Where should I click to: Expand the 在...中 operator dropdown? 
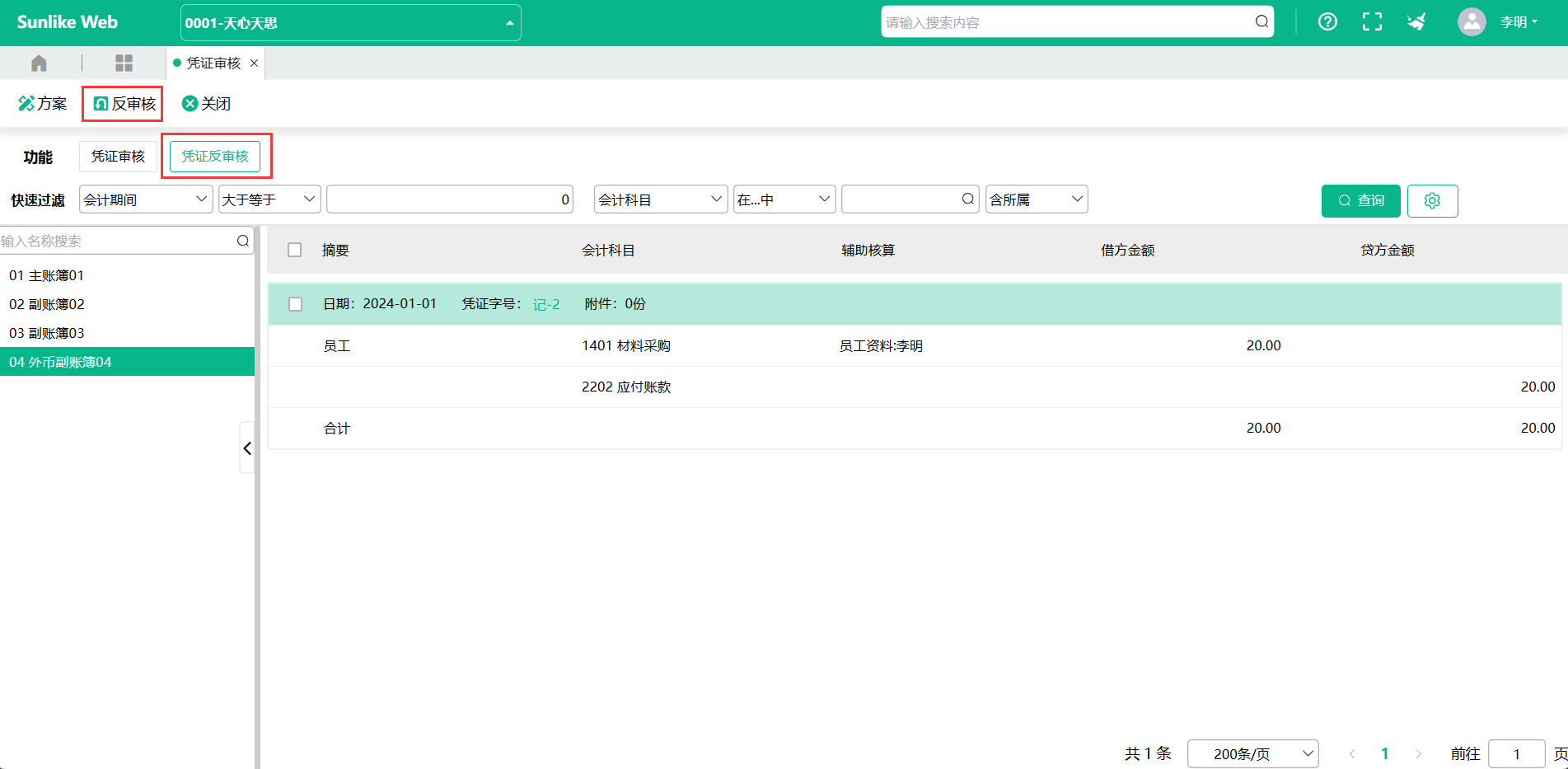[x=784, y=199]
